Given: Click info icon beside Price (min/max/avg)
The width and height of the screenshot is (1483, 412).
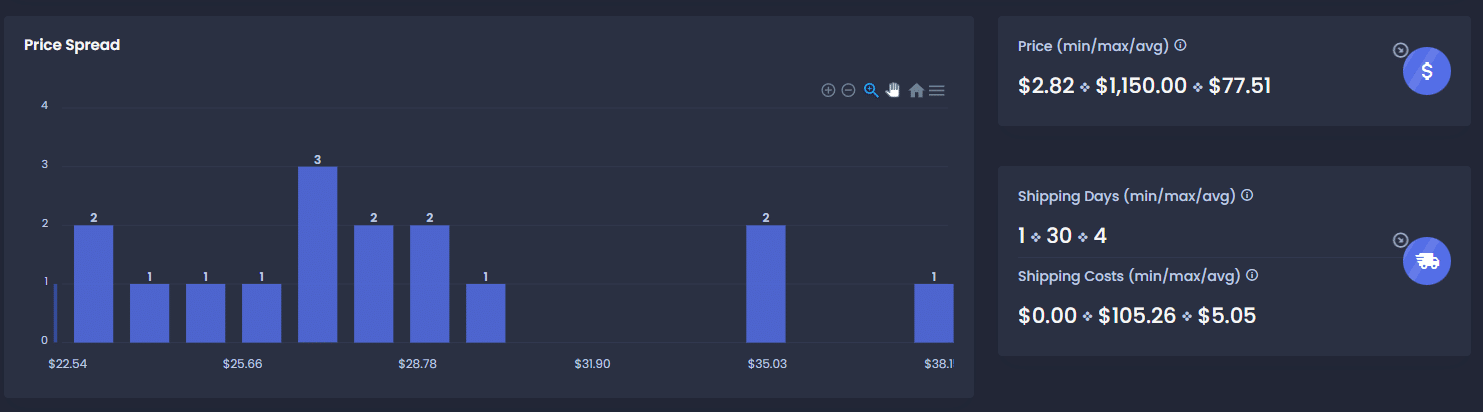Looking at the screenshot, I should pyautogui.click(x=1181, y=46).
